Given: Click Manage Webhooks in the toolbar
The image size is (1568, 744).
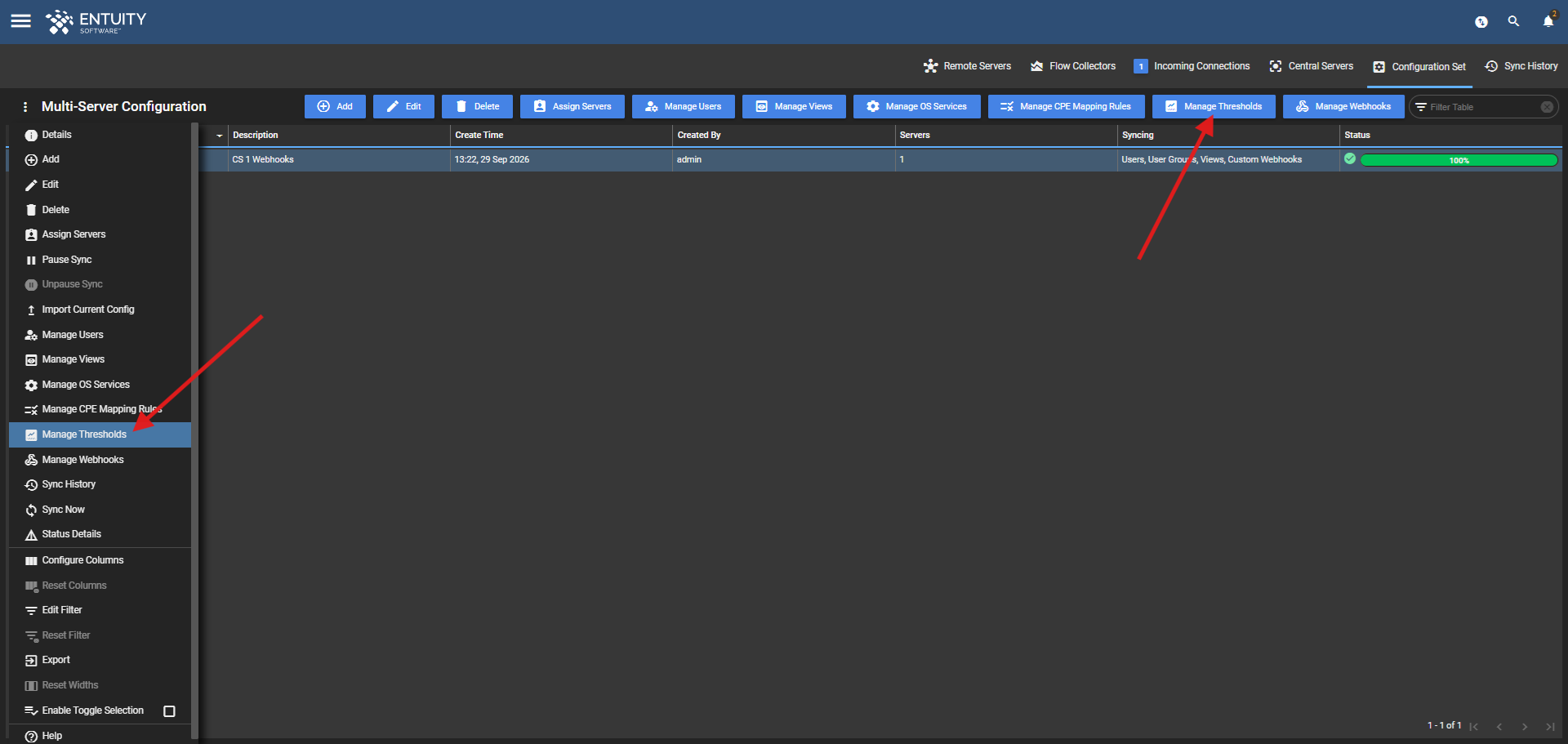Looking at the screenshot, I should click(1343, 107).
